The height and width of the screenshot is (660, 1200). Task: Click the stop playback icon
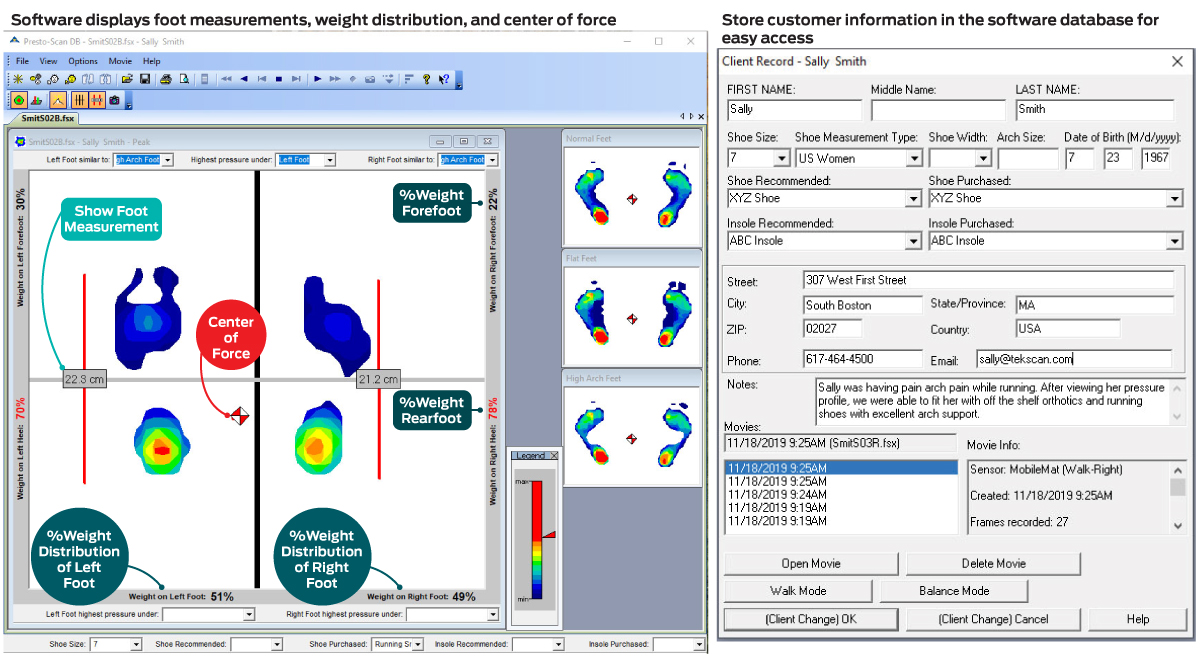coord(279,79)
